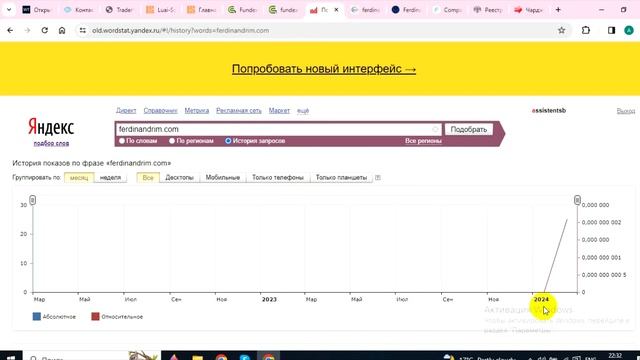640x360 pixels.
Task: Switch to the 'Comp' browser tab
Action: coord(447,10)
